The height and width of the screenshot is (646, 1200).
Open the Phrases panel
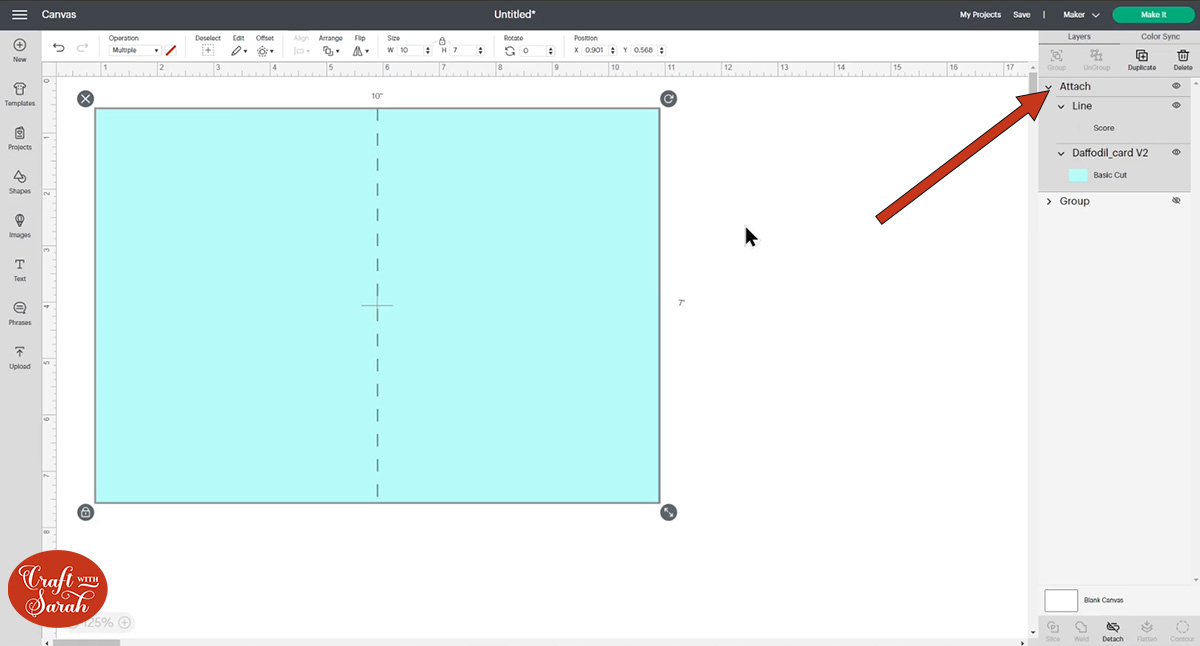tap(19, 314)
